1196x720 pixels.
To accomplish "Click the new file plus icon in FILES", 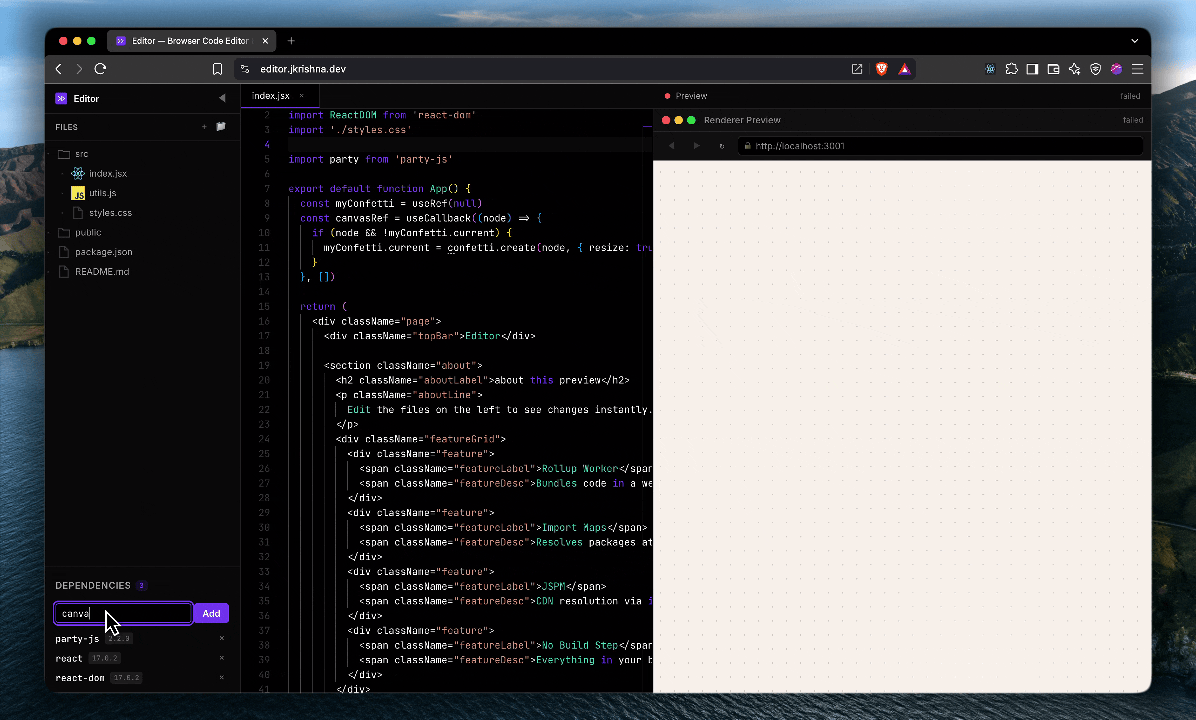I will 204,127.
